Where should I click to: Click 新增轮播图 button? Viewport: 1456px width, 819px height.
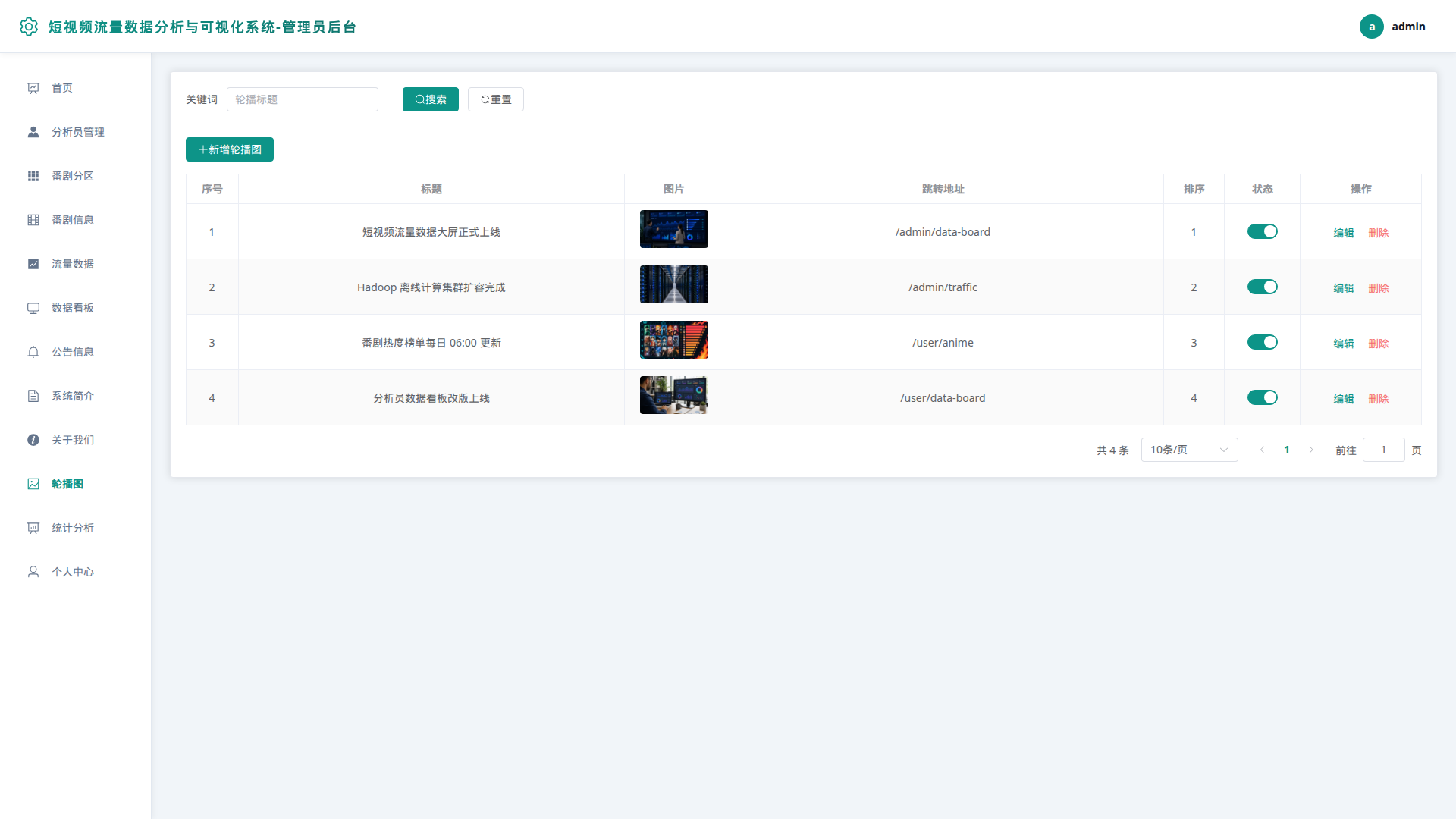229,149
